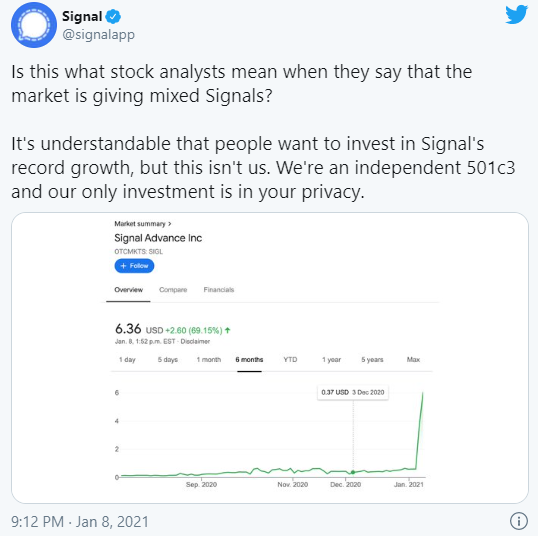
Task: Open the @signalapp handle link
Action: 98,35
